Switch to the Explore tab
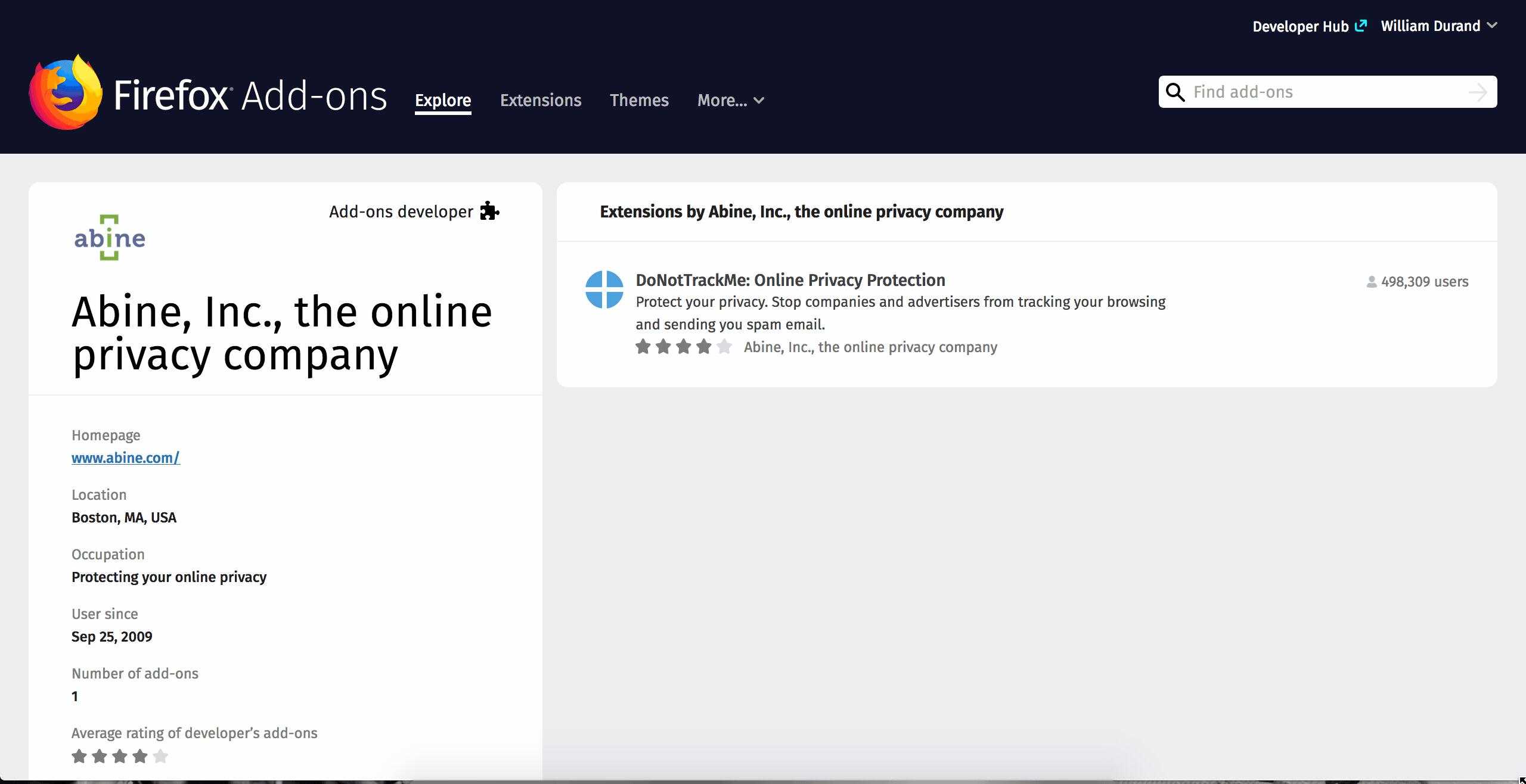The image size is (1526, 784). tap(443, 100)
